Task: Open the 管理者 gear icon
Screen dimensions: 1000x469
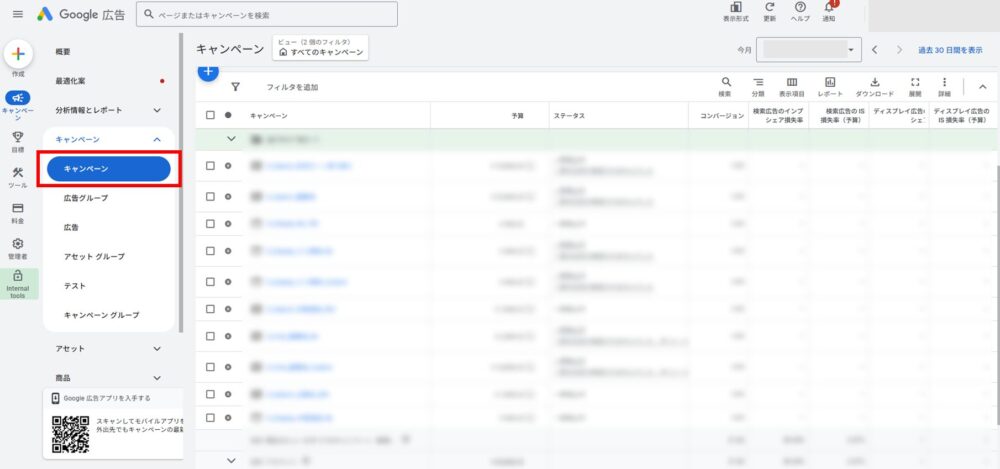Action: tap(18, 244)
